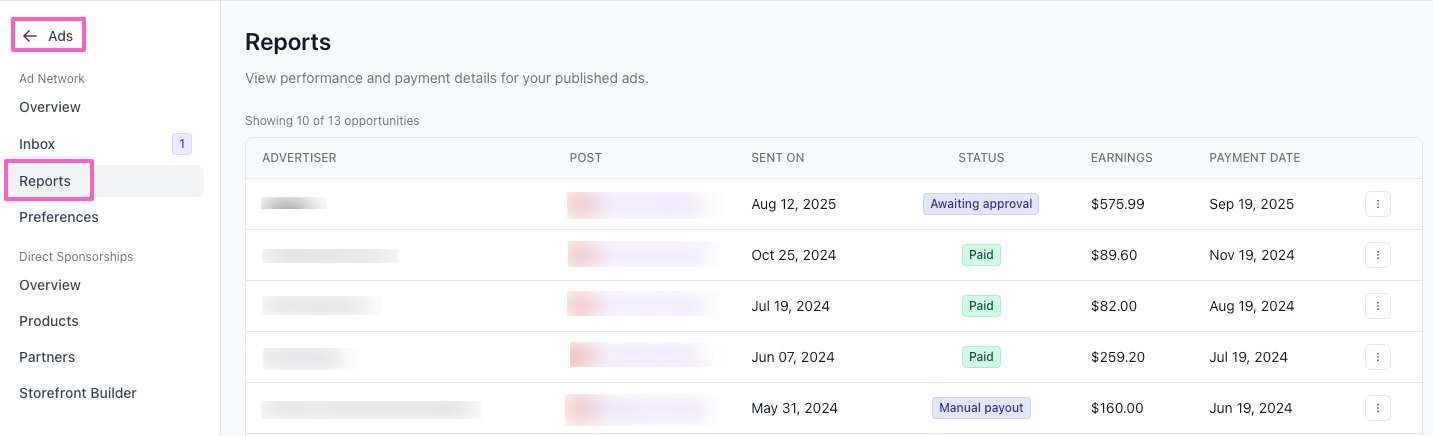Open the three-dot menu for the $82.00 row
This screenshot has width=1433, height=436.
click(x=1377, y=306)
